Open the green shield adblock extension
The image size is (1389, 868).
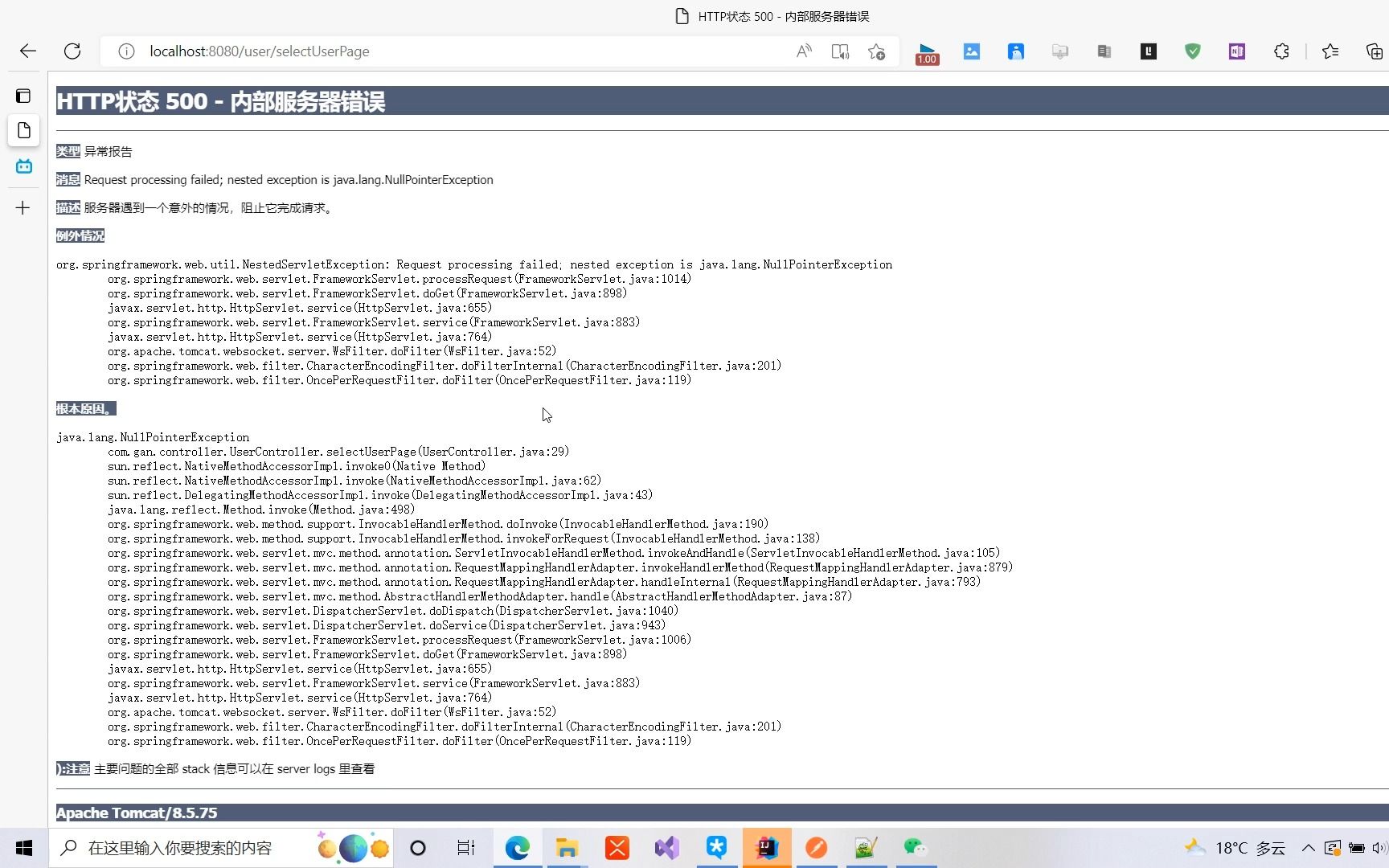click(1193, 51)
